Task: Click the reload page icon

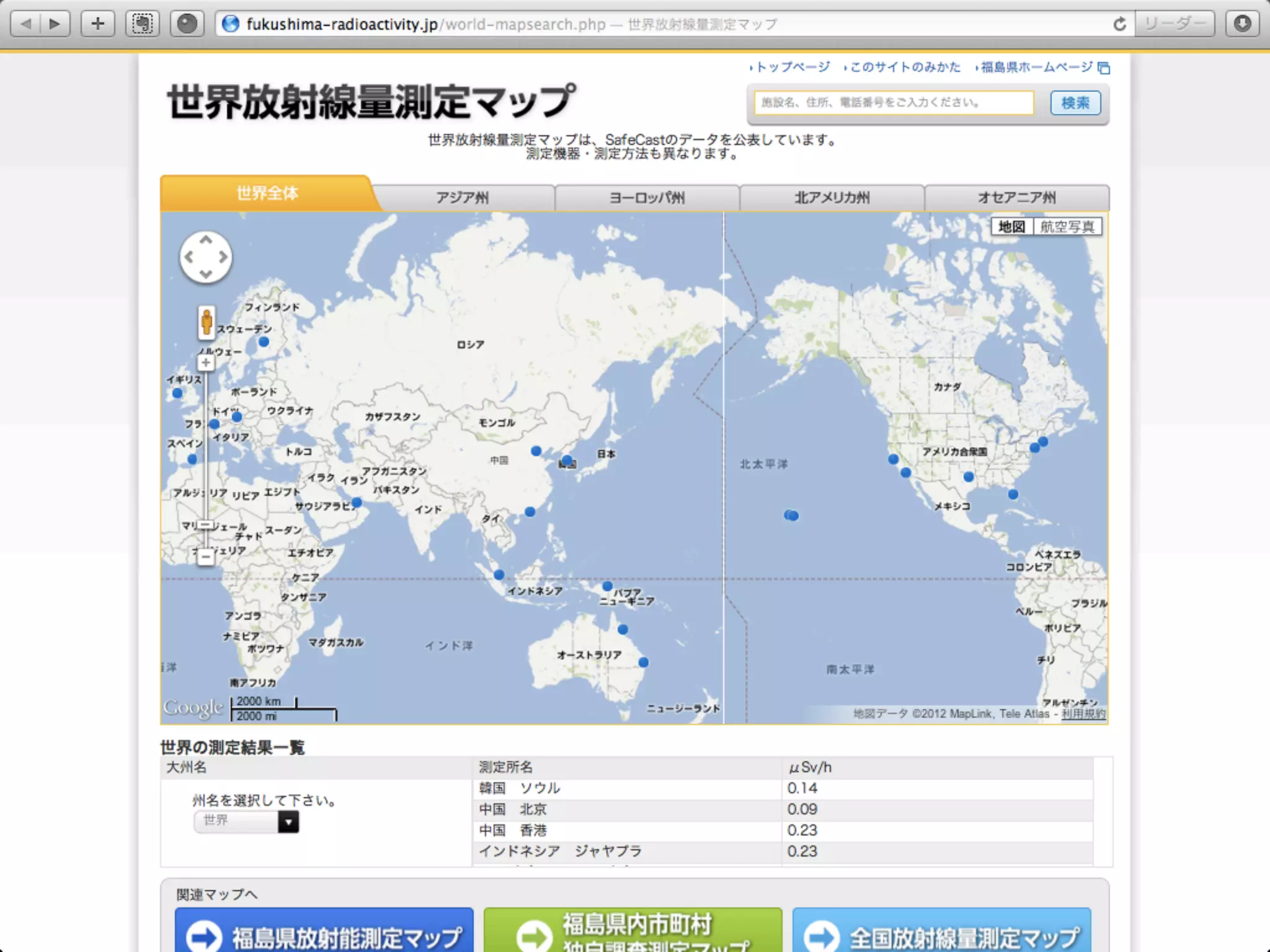Action: coord(1119,24)
